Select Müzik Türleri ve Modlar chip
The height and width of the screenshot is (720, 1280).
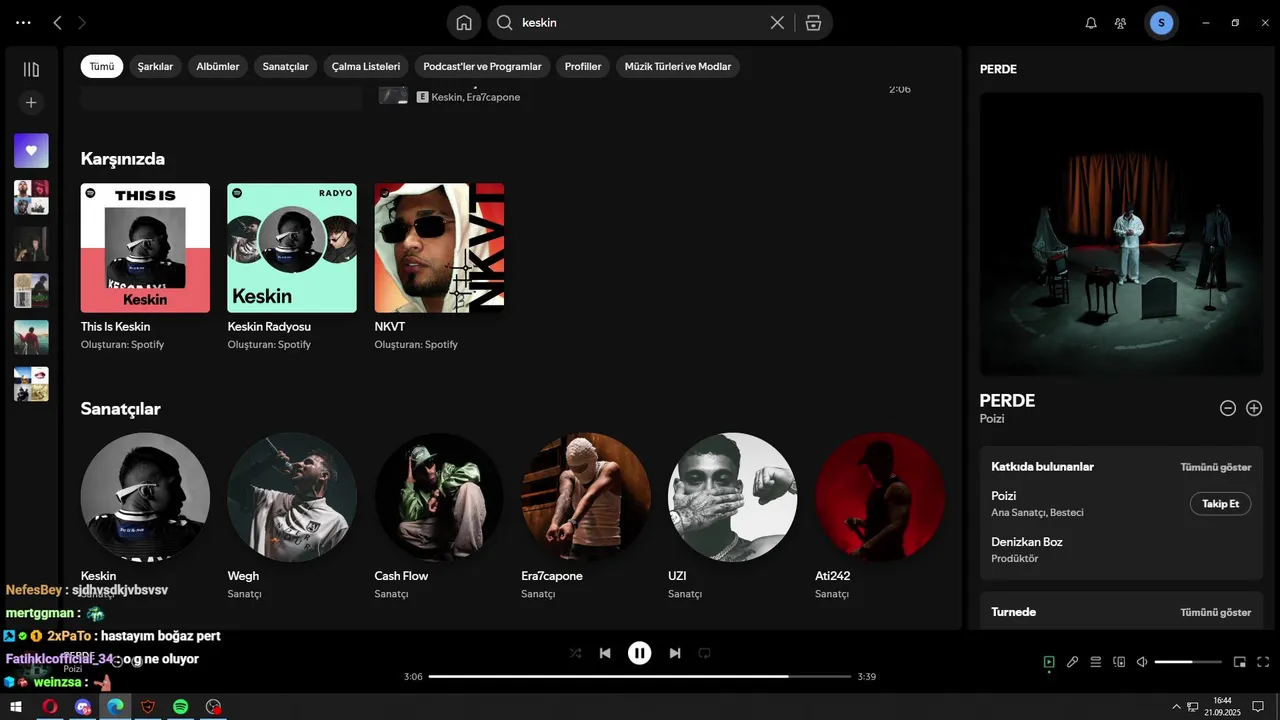coord(678,66)
